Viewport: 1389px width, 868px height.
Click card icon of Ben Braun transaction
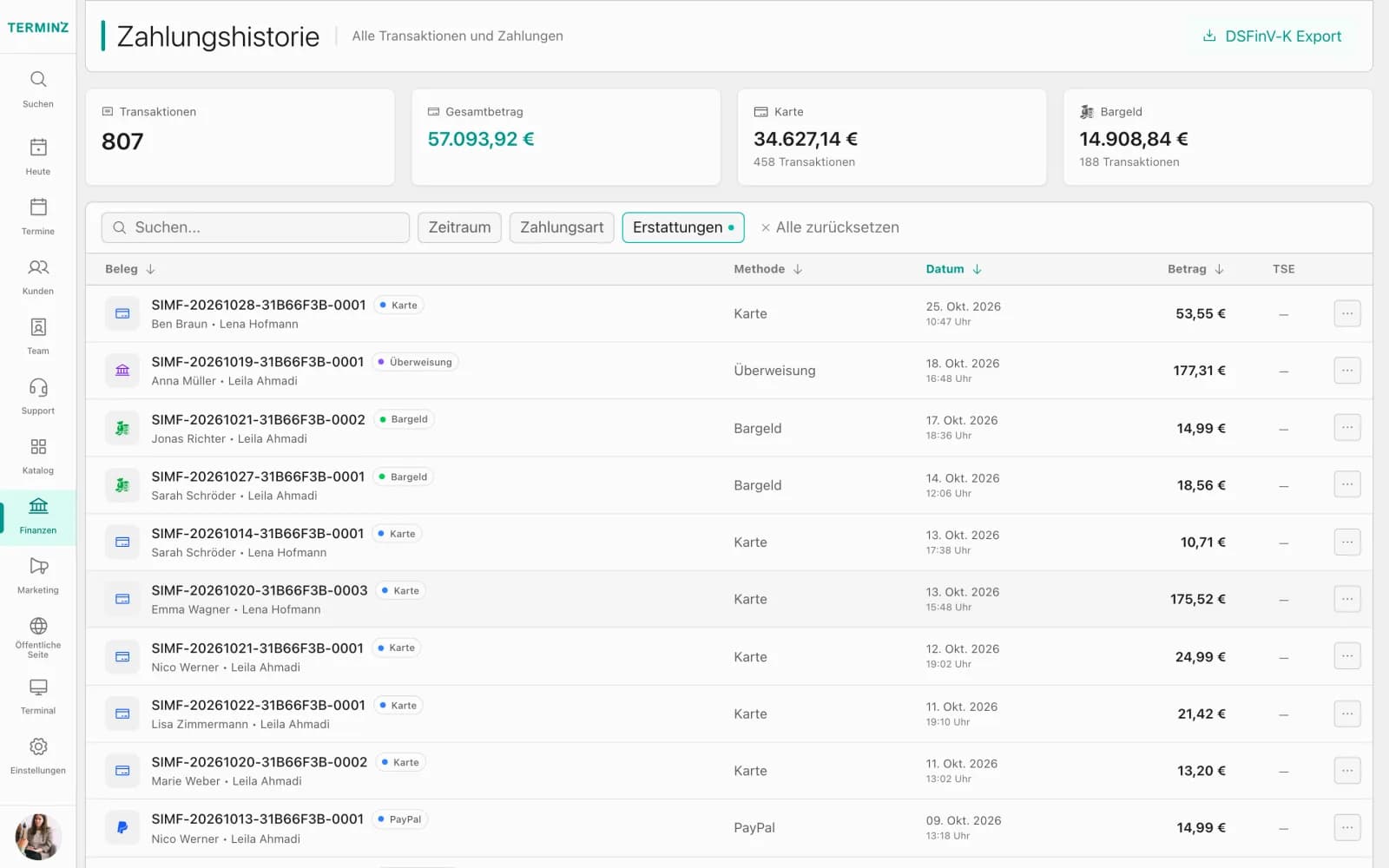pos(122,313)
